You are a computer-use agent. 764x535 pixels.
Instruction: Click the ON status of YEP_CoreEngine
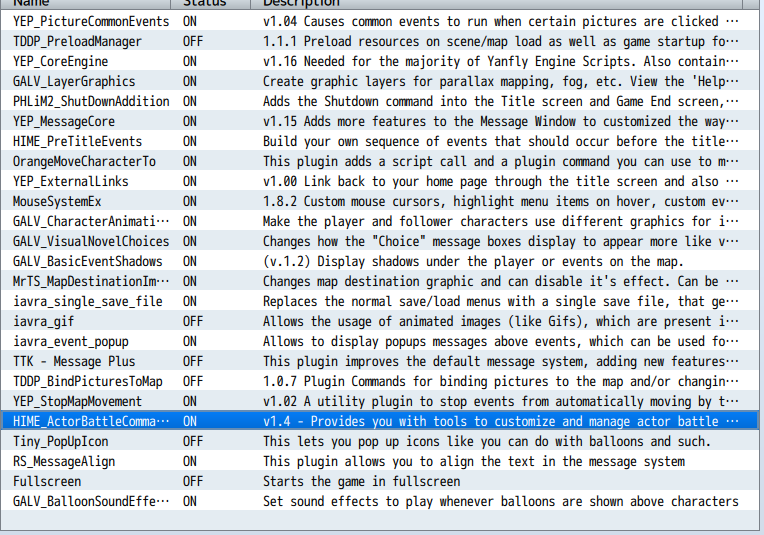[x=190, y=61]
